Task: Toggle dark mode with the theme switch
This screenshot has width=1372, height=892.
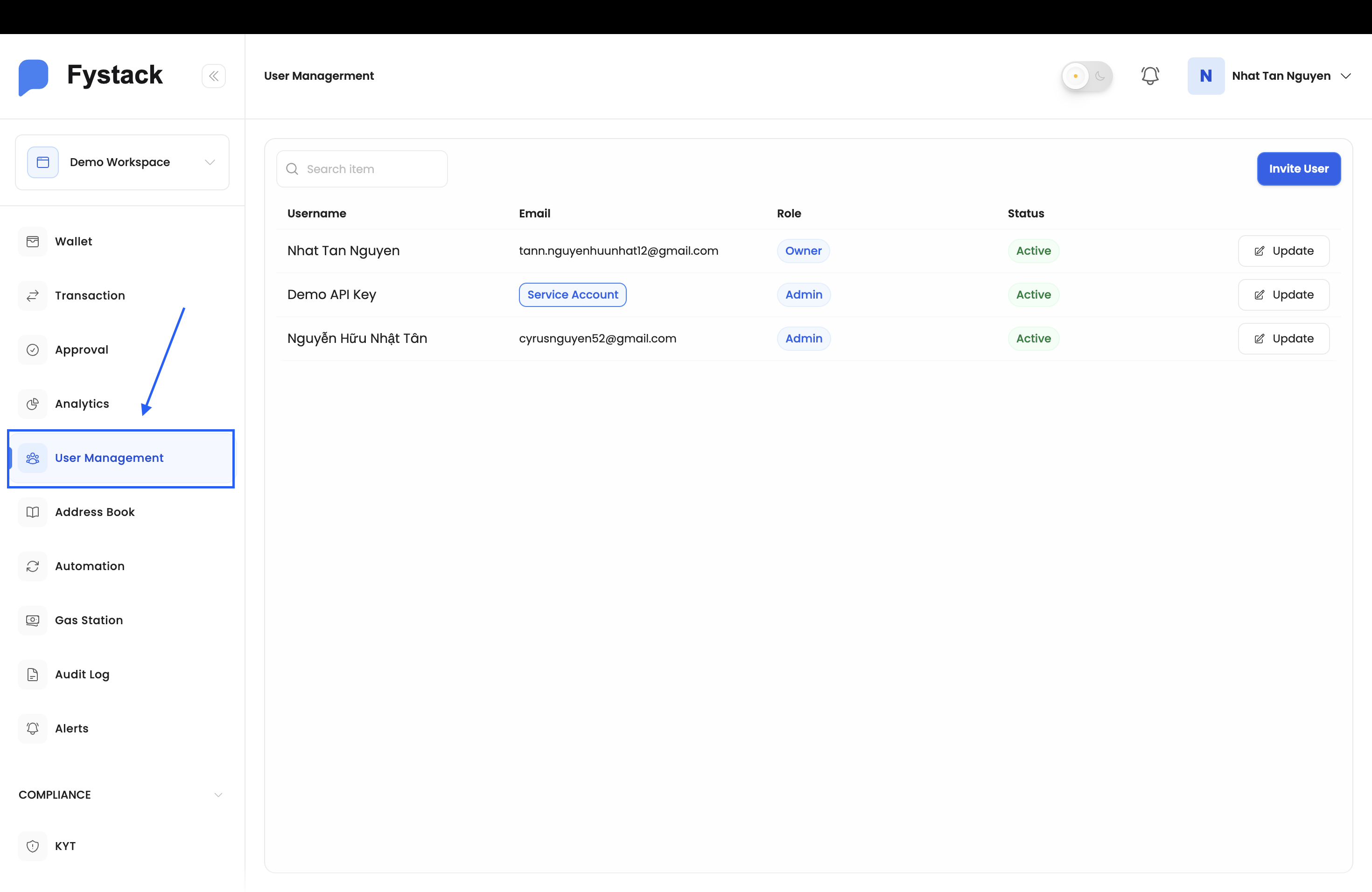Action: pos(1086,76)
